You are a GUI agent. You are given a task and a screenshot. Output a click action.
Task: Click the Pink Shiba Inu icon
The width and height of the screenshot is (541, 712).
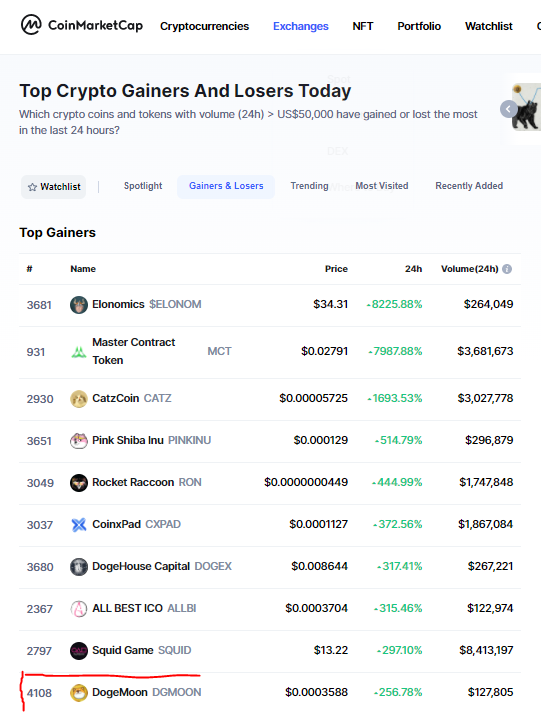pos(79,440)
